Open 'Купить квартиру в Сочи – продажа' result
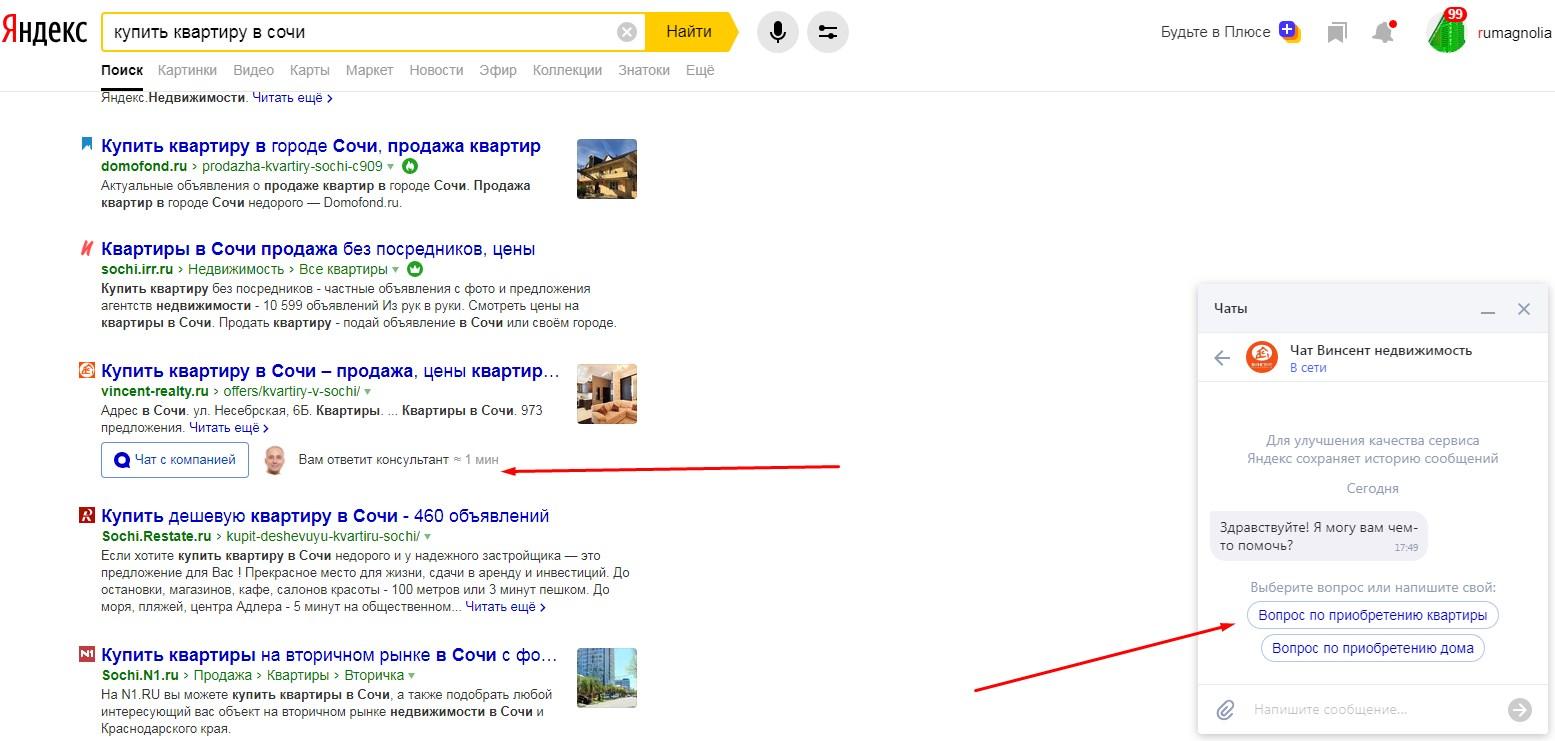1555x741 pixels. pos(330,371)
